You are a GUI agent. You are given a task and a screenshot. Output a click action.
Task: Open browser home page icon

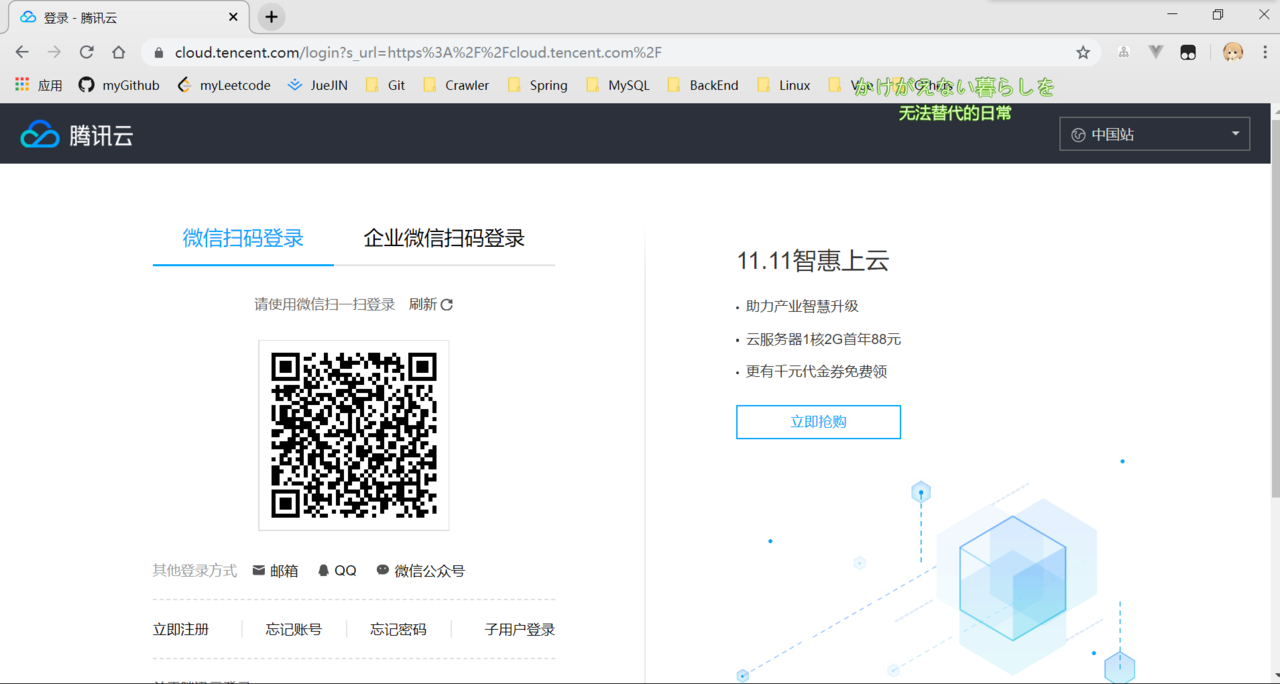point(118,52)
